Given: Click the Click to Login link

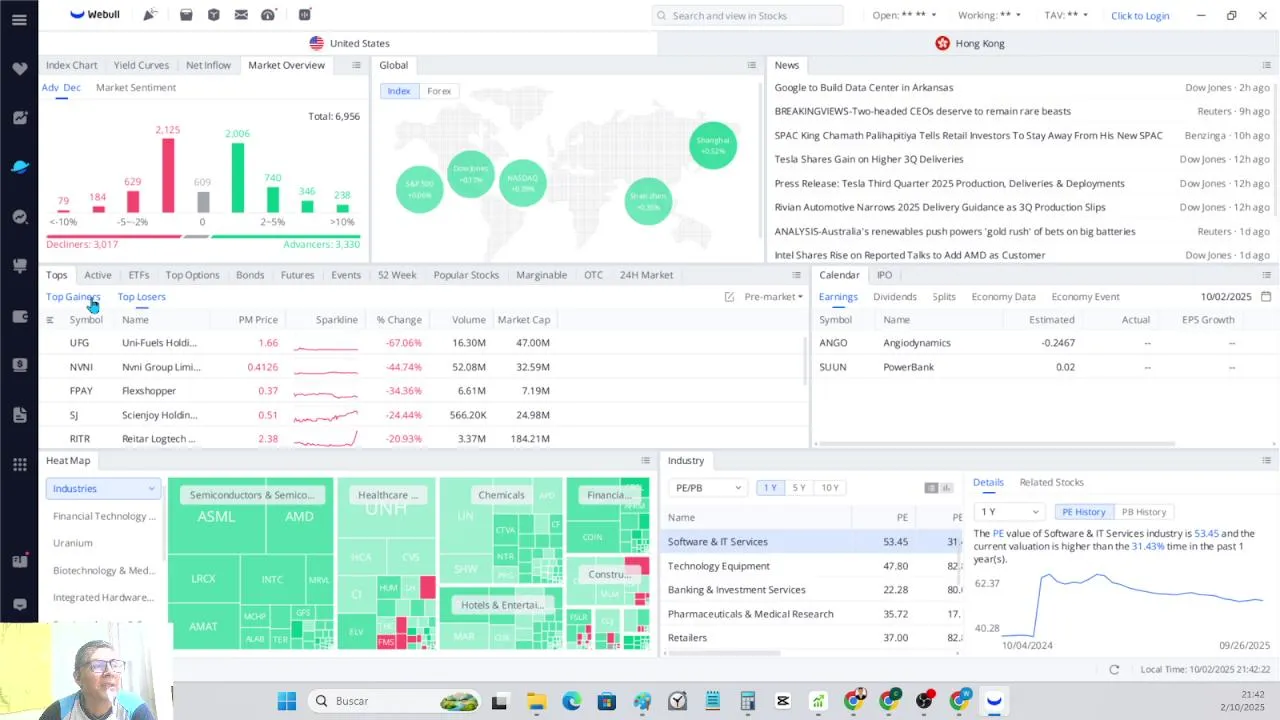Looking at the screenshot, I should pos(1140,16).
